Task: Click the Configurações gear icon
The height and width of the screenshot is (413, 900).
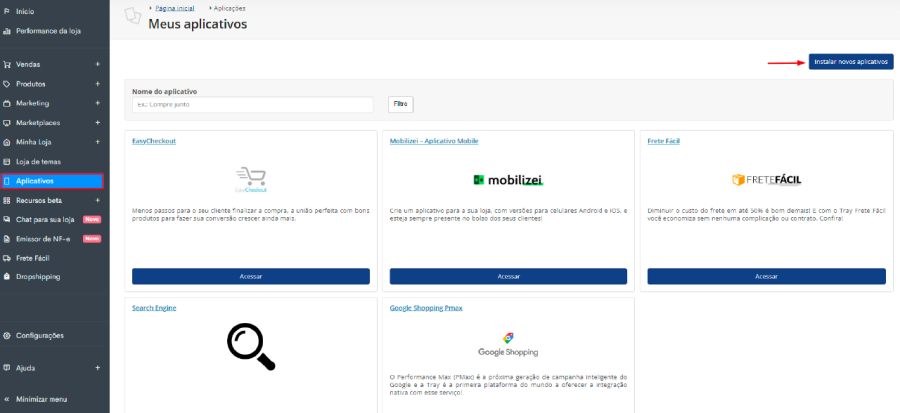Action: (x=7, y=335)
